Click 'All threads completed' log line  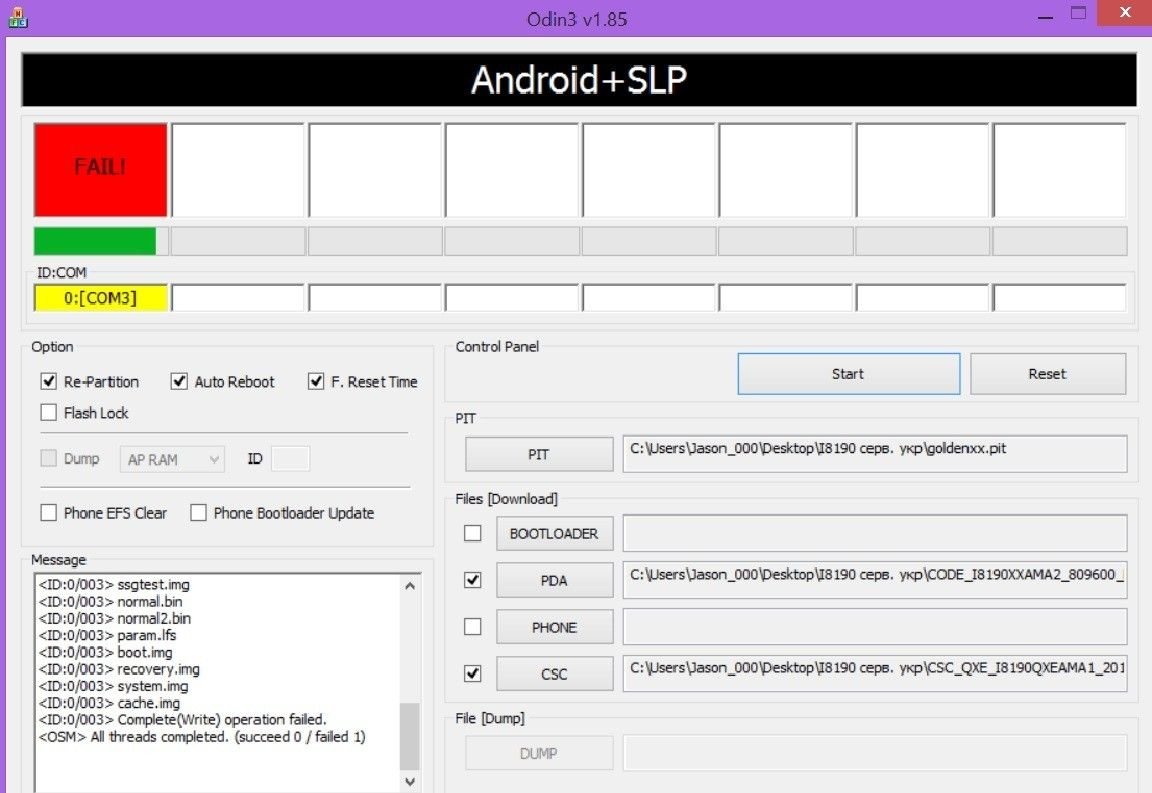pos(202,736)
